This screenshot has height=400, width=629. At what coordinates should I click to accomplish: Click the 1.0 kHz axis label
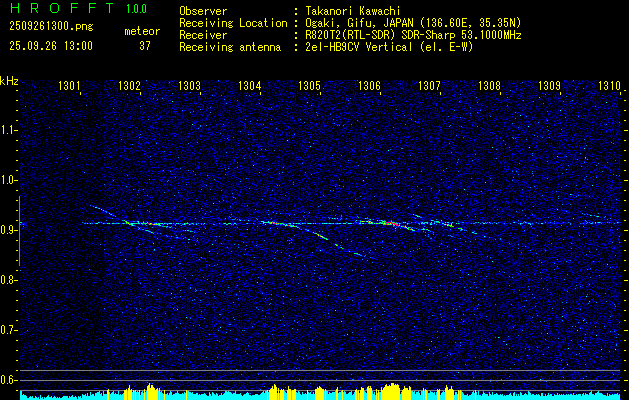(7, 181)
